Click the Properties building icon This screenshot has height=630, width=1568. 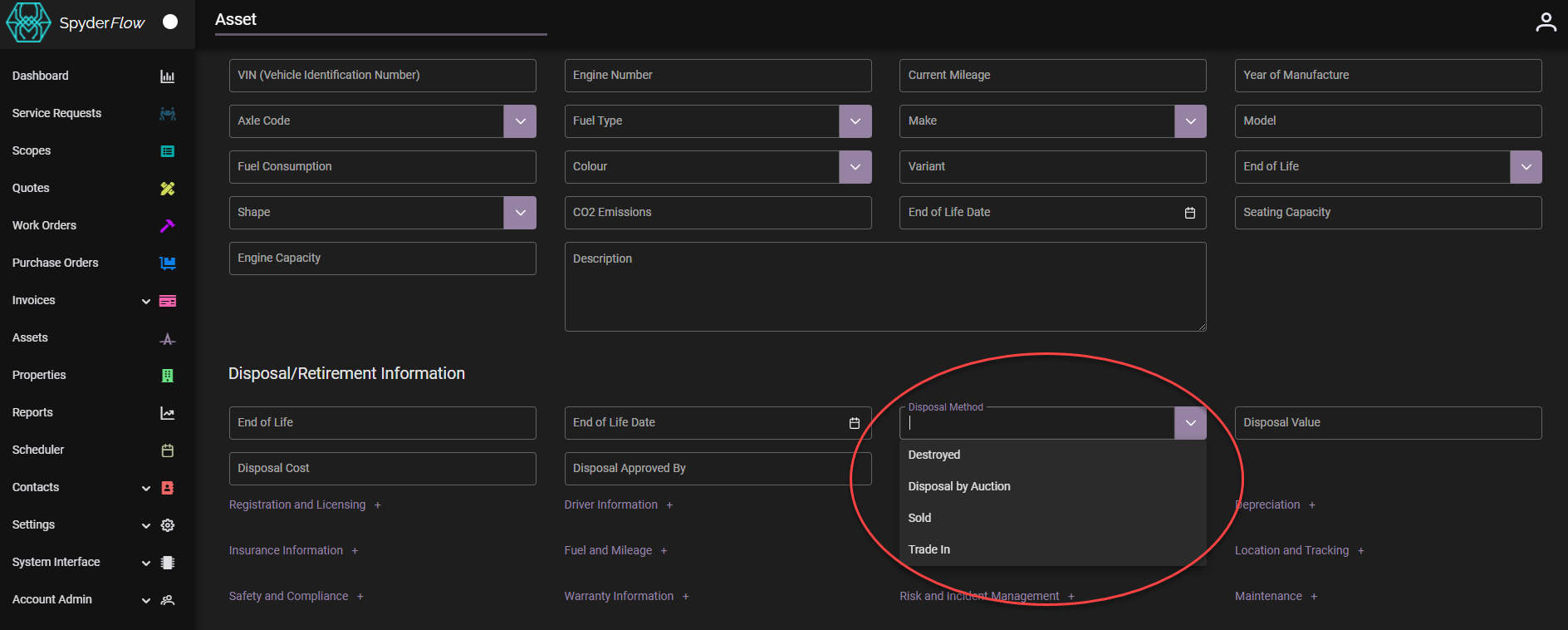click(x=167, y=376)
